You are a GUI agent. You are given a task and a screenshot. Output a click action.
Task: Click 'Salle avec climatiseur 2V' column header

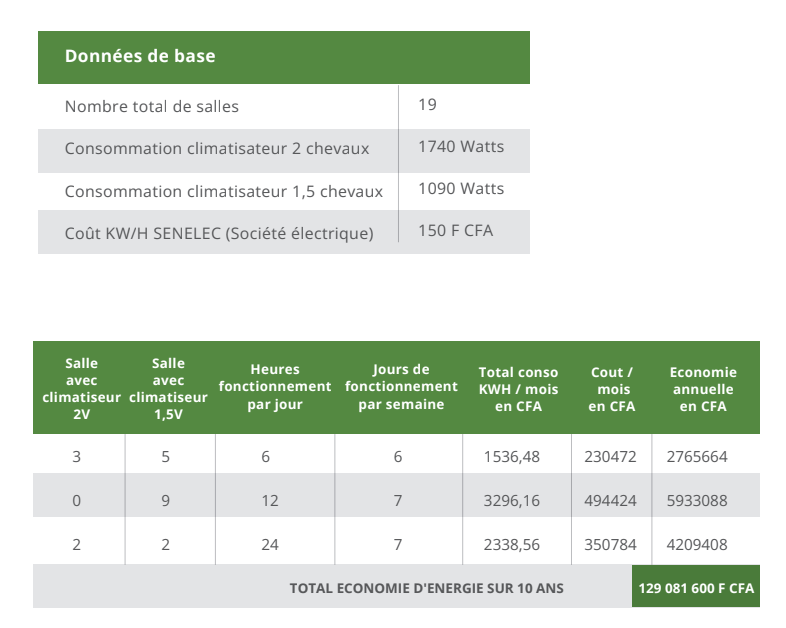(x=81, y=389)
